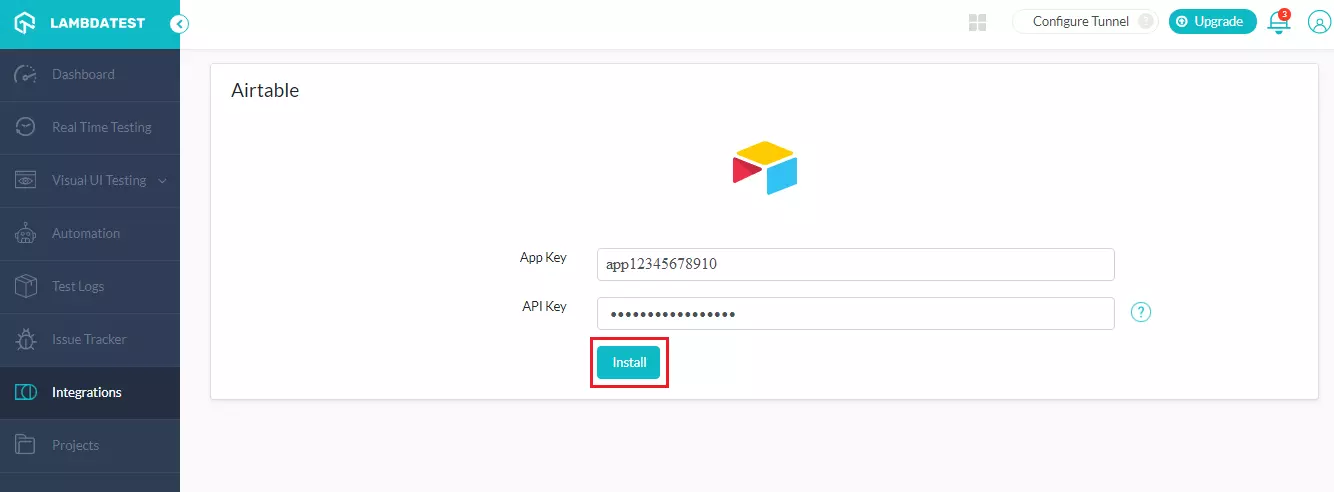This screenshot has width=1334, height=492.
Task: Click the Issue Tracker bug icon
Action: pyautogui.click(x=26, y=339)
